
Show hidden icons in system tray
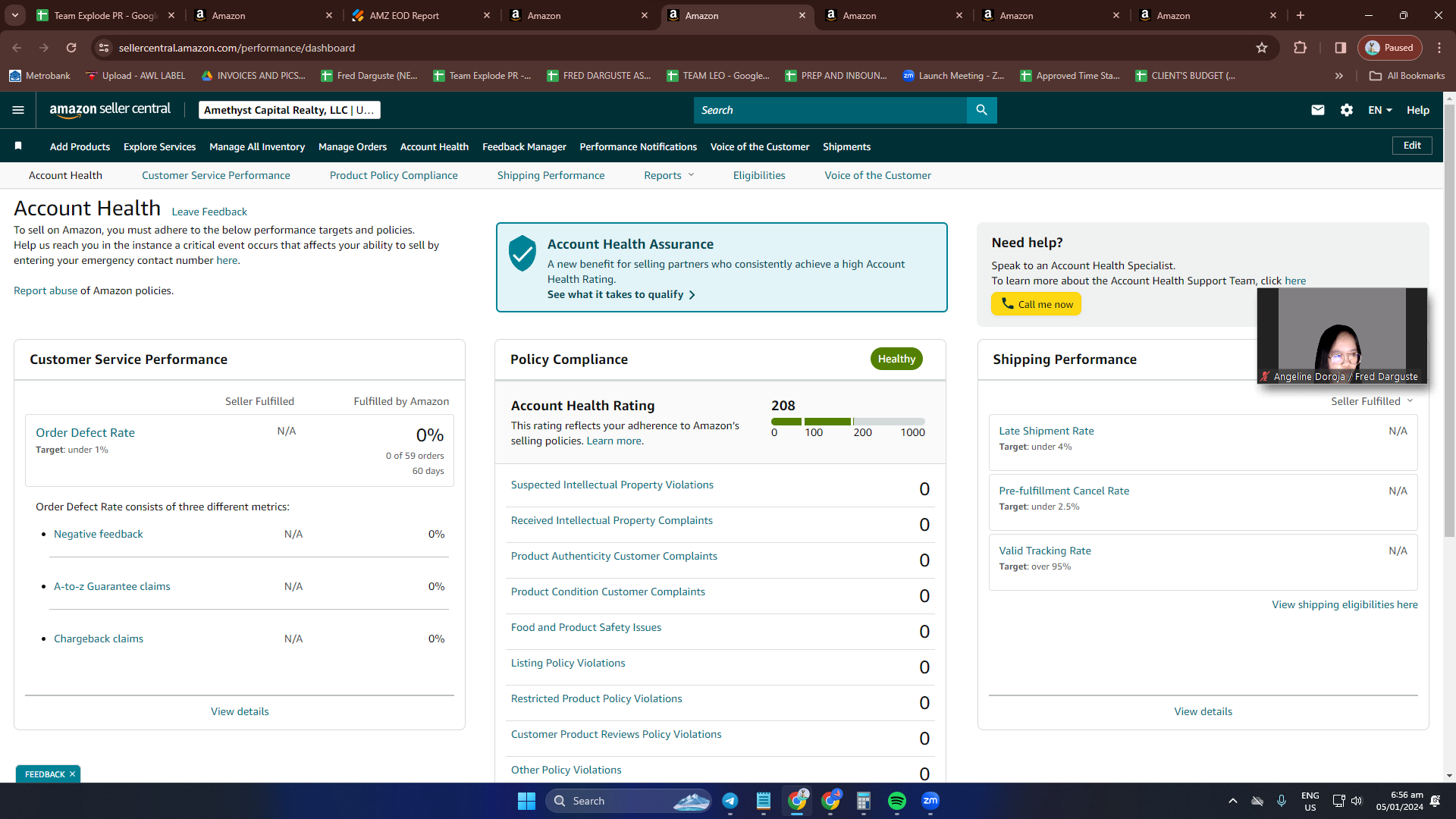[x=1233, y=801]
